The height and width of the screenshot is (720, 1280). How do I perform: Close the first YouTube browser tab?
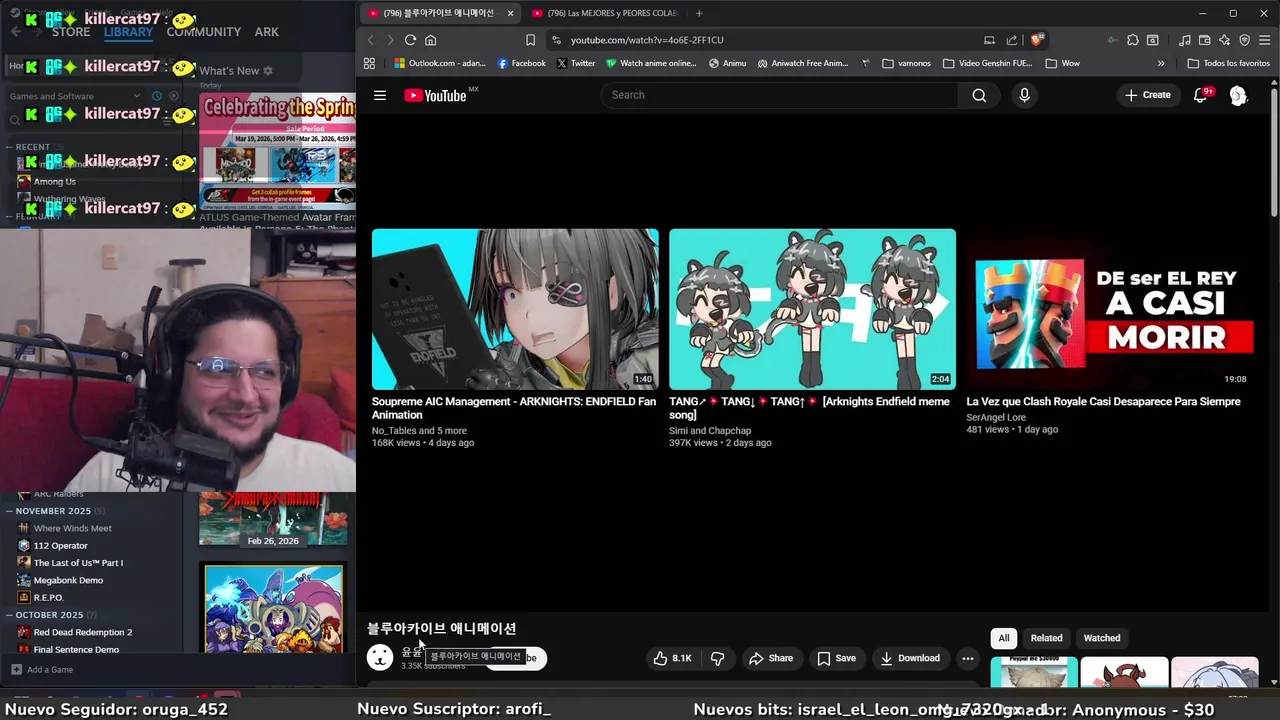click(x=510, y=13)
